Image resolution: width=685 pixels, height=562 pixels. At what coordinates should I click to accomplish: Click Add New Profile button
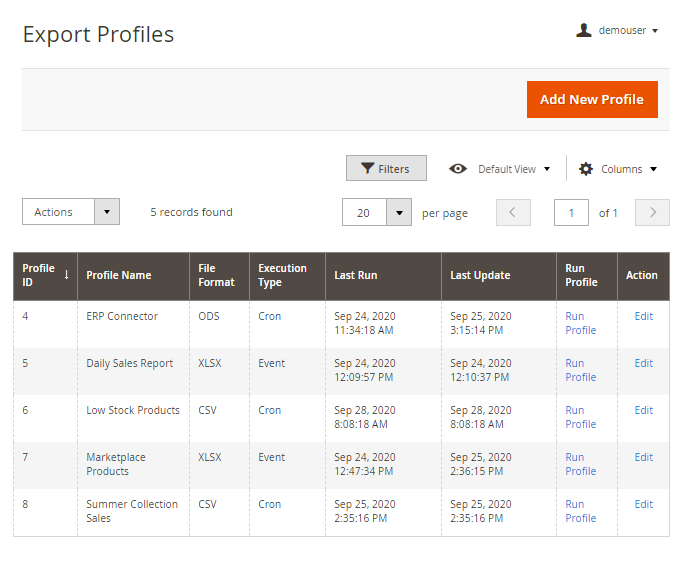[592, 100]
